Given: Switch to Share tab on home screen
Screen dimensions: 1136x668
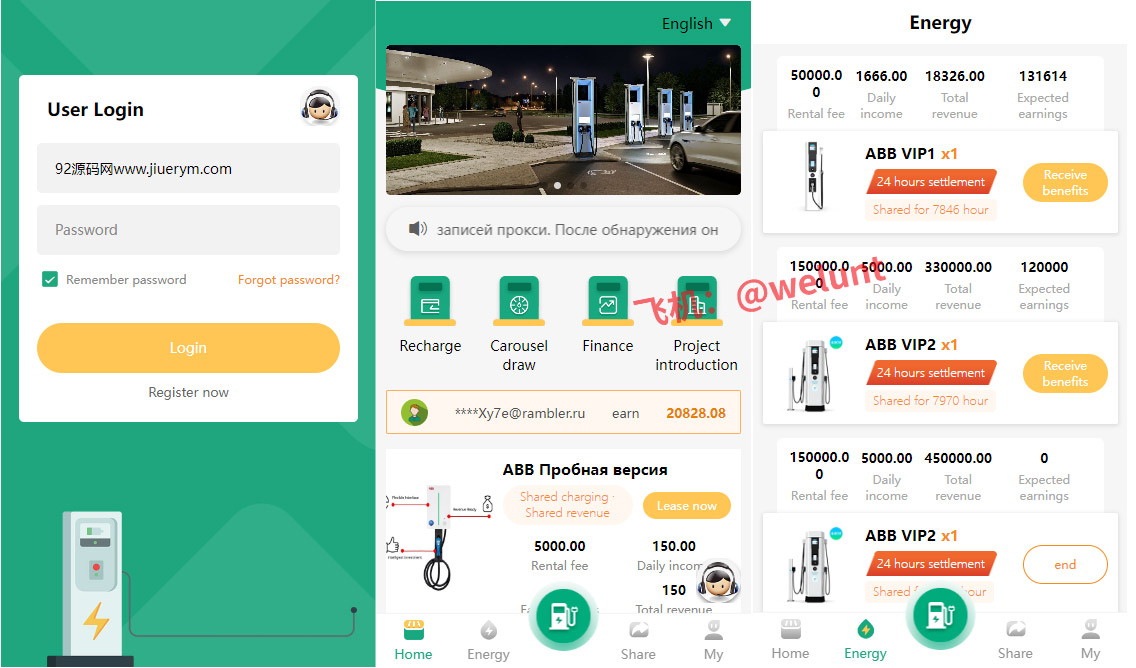Looking at the screenshot, I should coord(638,640).
